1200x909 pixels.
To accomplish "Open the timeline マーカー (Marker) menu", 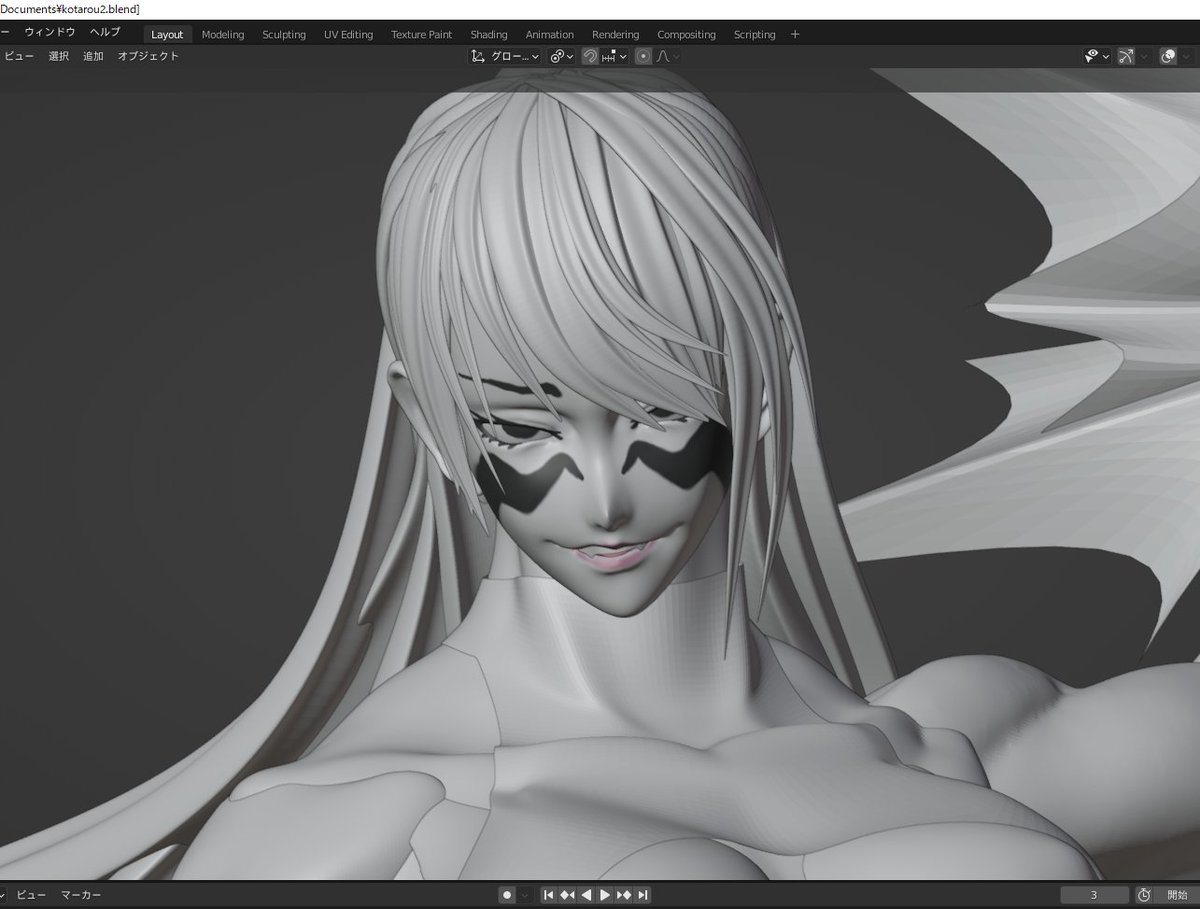I will tap(81, 895).
